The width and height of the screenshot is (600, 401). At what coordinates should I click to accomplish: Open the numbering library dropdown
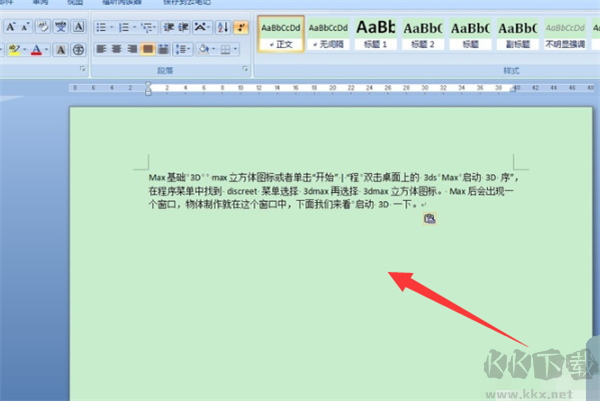(135, 27)
